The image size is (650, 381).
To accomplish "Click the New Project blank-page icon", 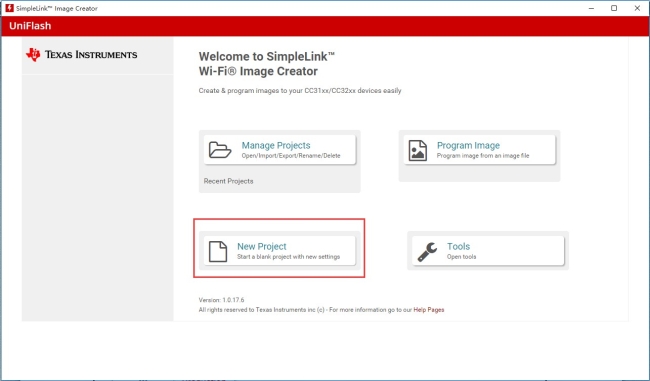I will pos(218,251).
